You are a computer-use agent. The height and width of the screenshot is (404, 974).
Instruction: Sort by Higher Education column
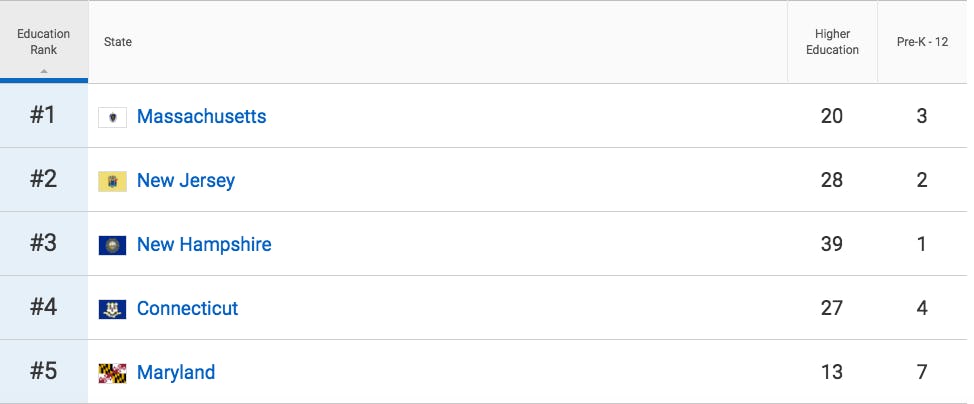tap(832, 42)
